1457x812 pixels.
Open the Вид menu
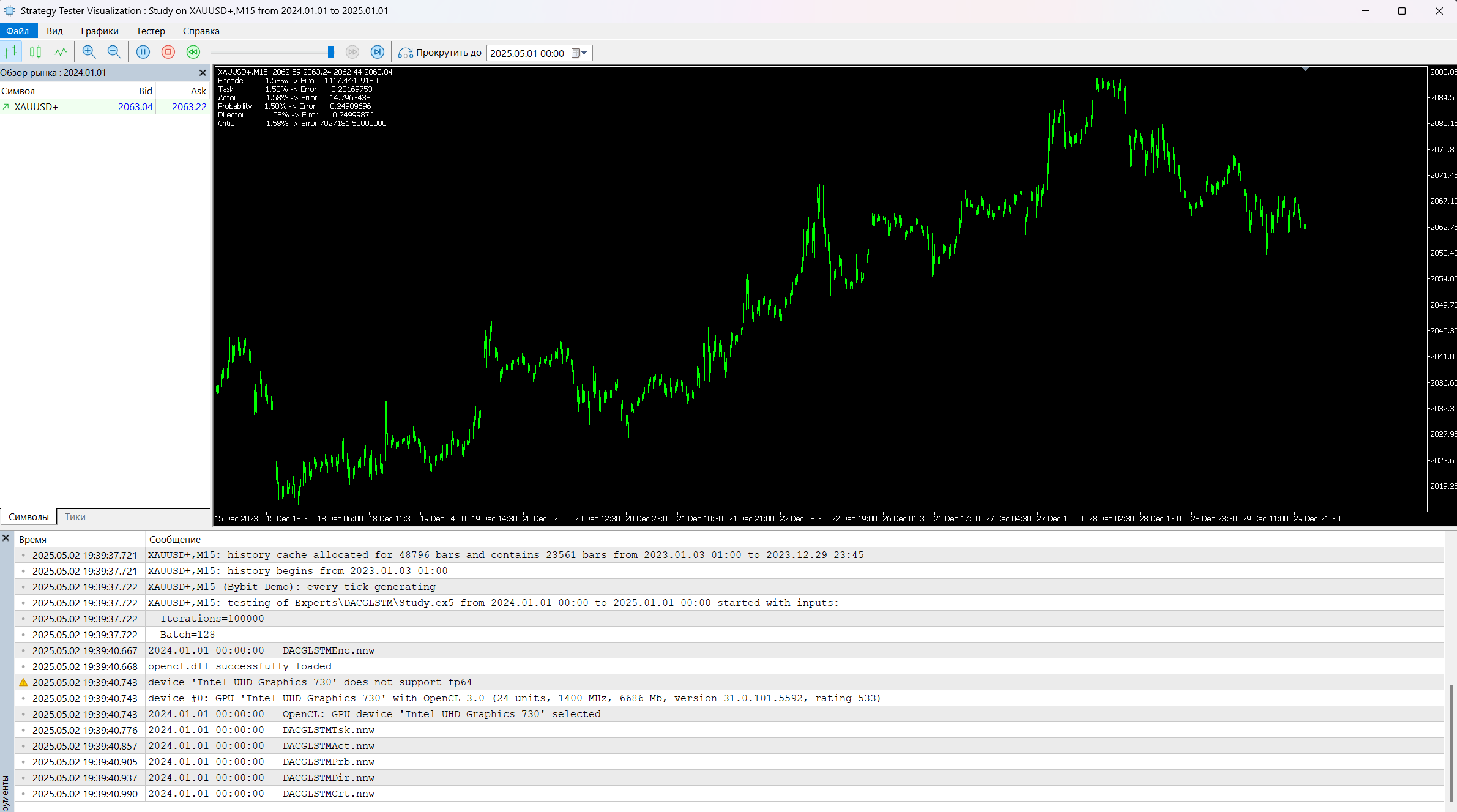coord(54,31)
